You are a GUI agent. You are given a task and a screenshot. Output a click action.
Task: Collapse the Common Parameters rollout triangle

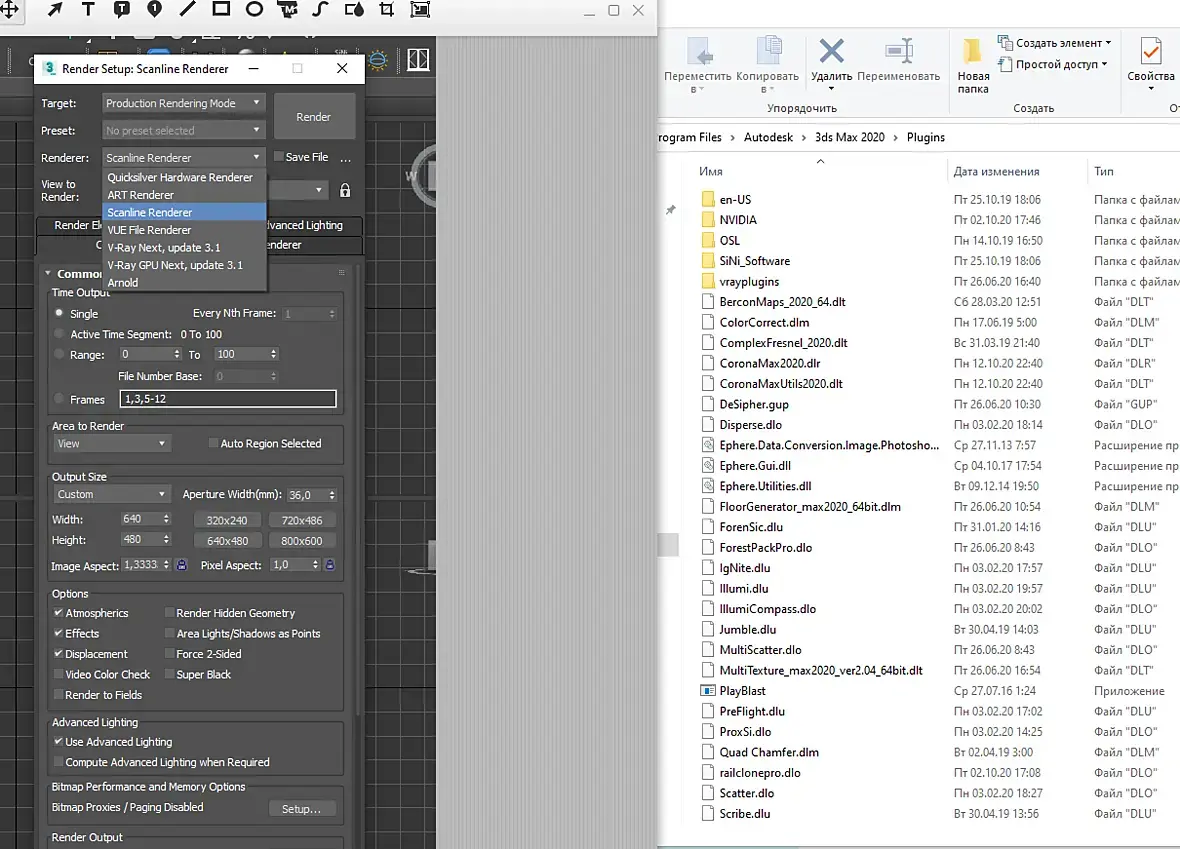click(x=48, y=273)
